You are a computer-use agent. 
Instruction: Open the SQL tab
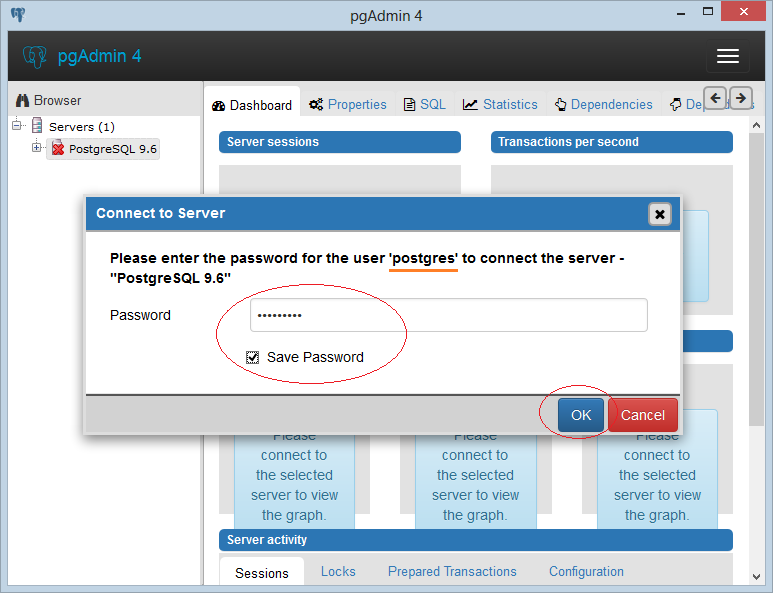pos(424,105)
